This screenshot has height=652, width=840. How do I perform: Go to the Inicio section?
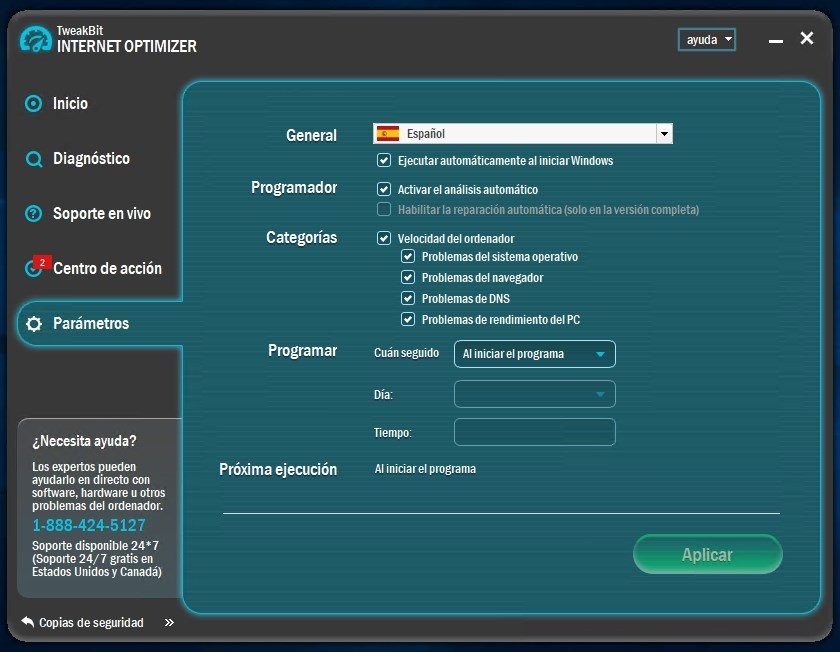click(x=70, y=103)
